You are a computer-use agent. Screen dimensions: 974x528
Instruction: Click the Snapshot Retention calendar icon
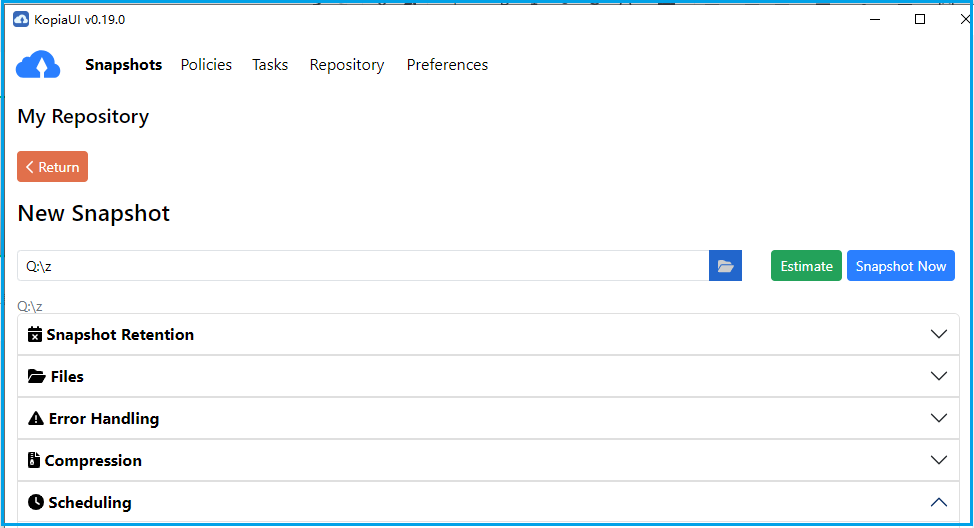click(35, 334)
